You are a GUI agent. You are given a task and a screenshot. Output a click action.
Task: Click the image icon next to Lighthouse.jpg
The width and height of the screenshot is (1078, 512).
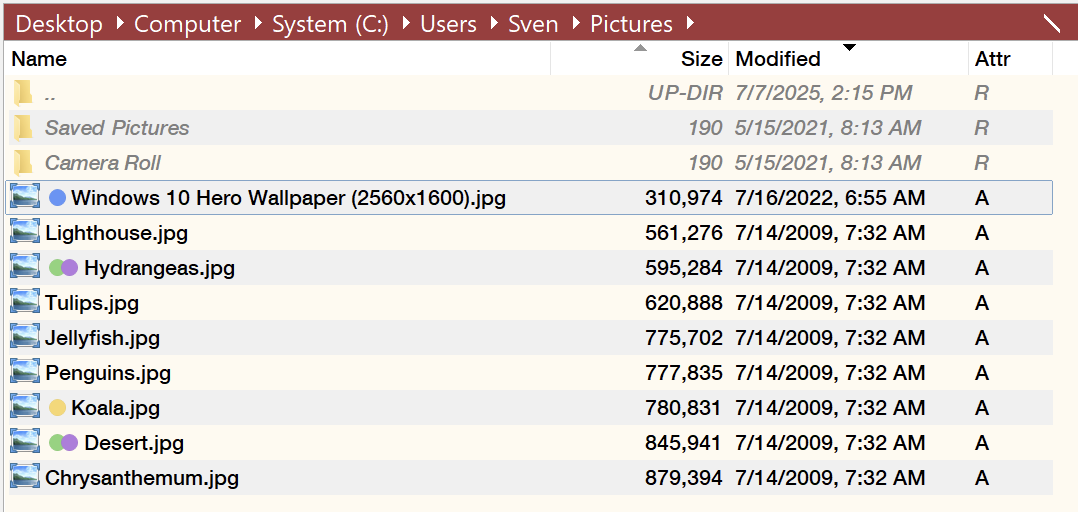(25, 232)
